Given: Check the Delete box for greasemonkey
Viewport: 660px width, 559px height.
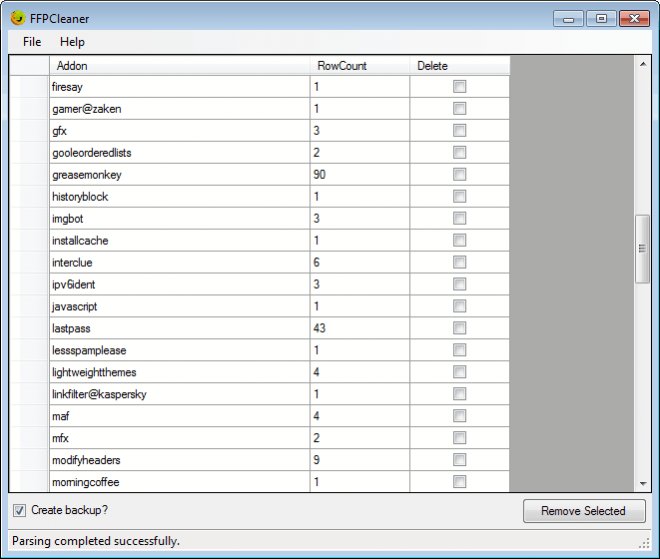Looking at the screenshot, I should pyautogui.click(x=459, y=175).
